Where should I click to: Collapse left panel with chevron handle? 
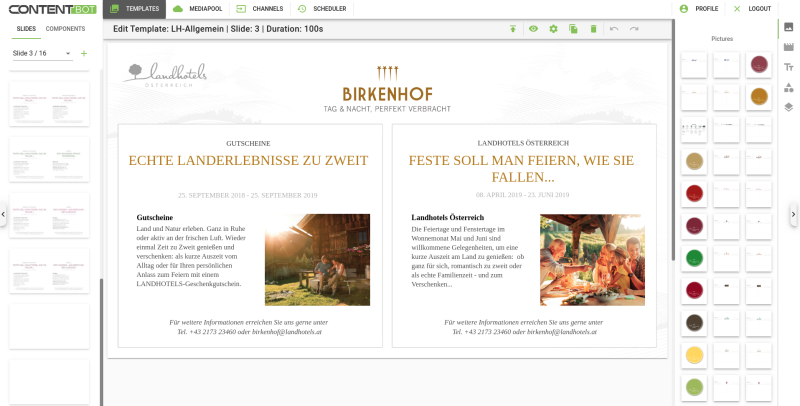3,214
